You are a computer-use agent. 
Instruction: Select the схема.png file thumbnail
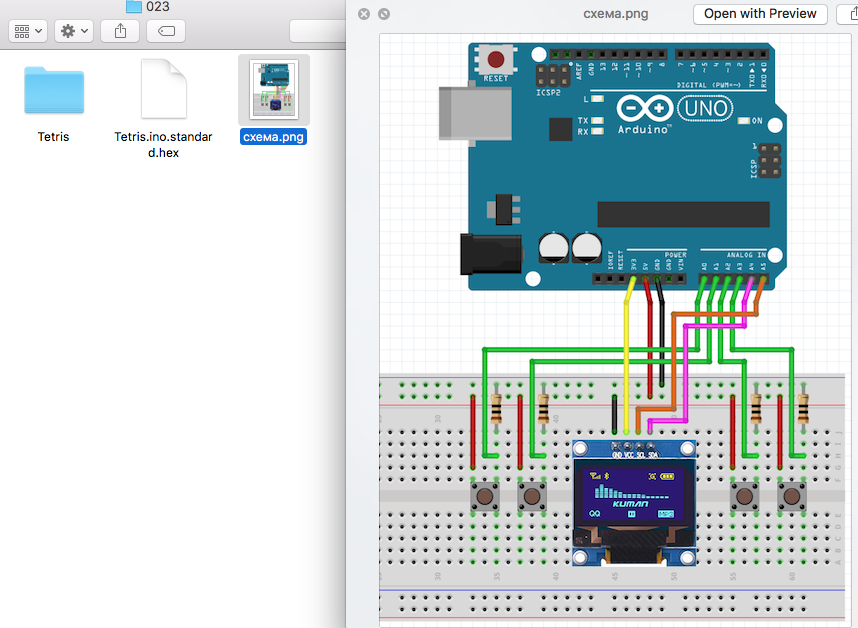tap(273, 90)
